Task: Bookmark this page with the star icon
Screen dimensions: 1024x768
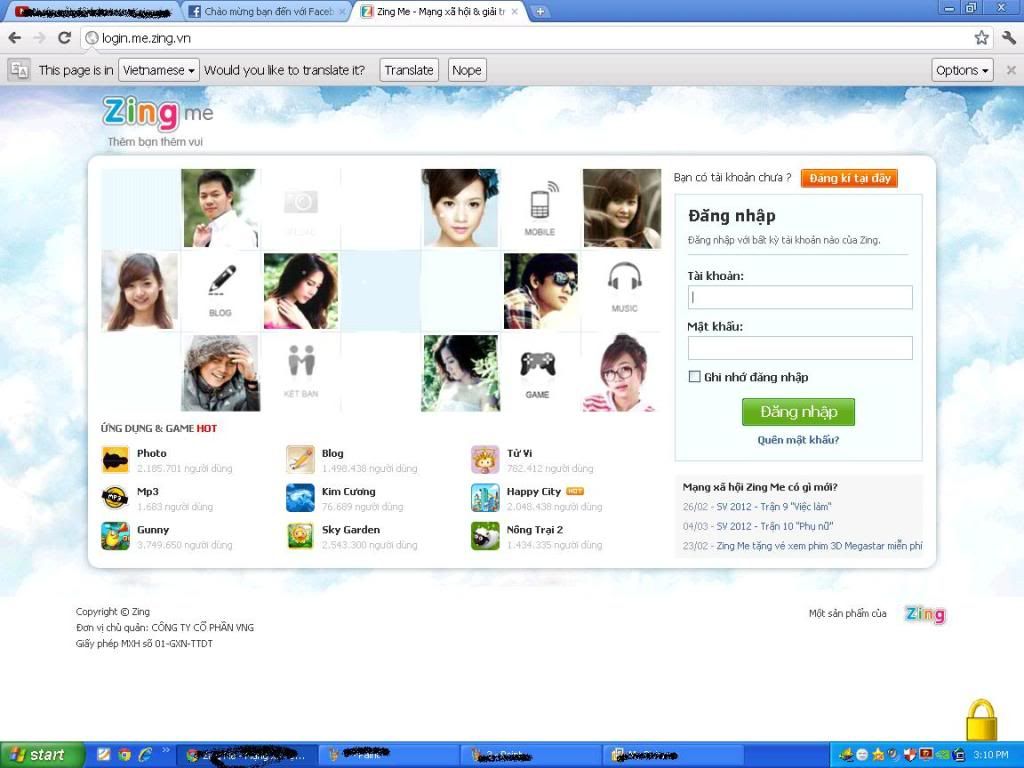Action: tap(981, 38)
